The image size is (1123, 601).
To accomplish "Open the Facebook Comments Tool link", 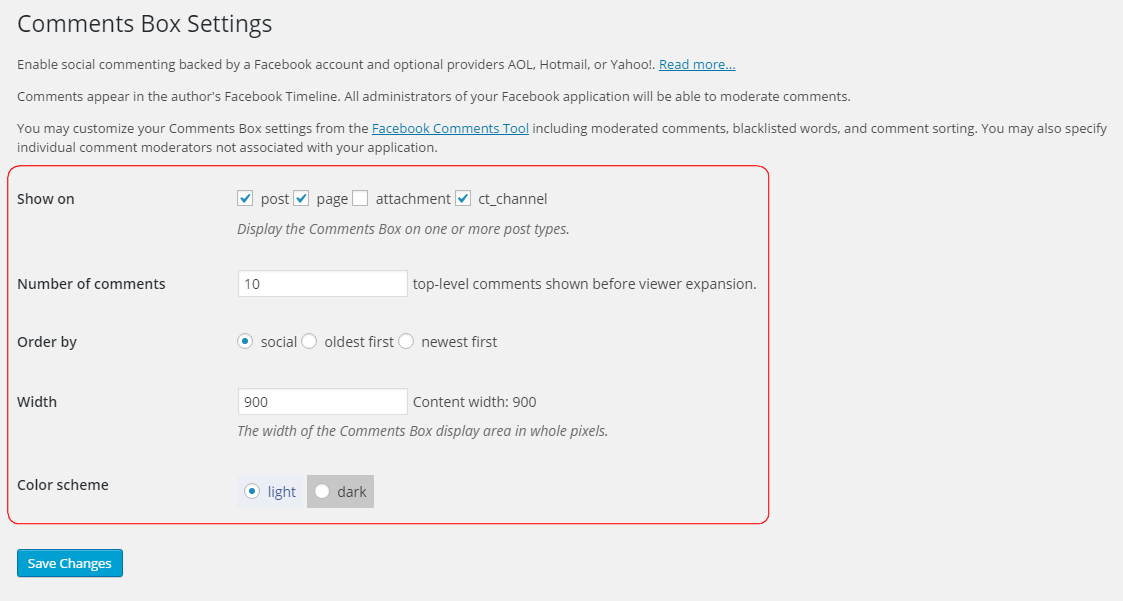I will click(450, 129).
